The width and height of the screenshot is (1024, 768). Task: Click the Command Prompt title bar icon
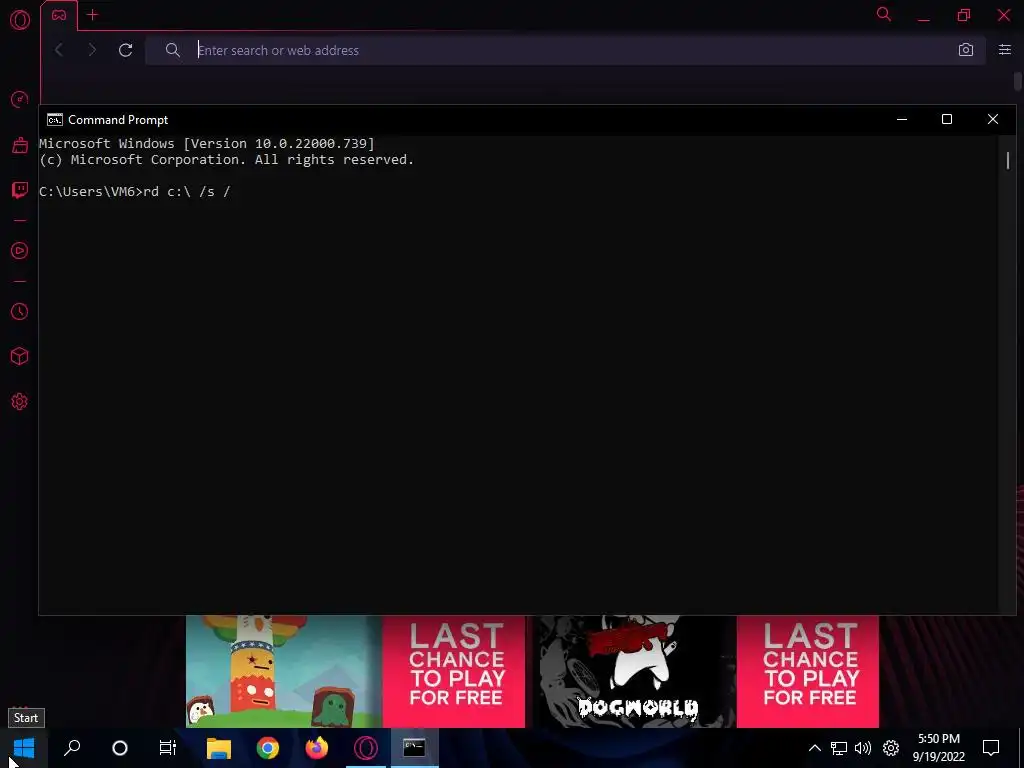pos(55,120)
